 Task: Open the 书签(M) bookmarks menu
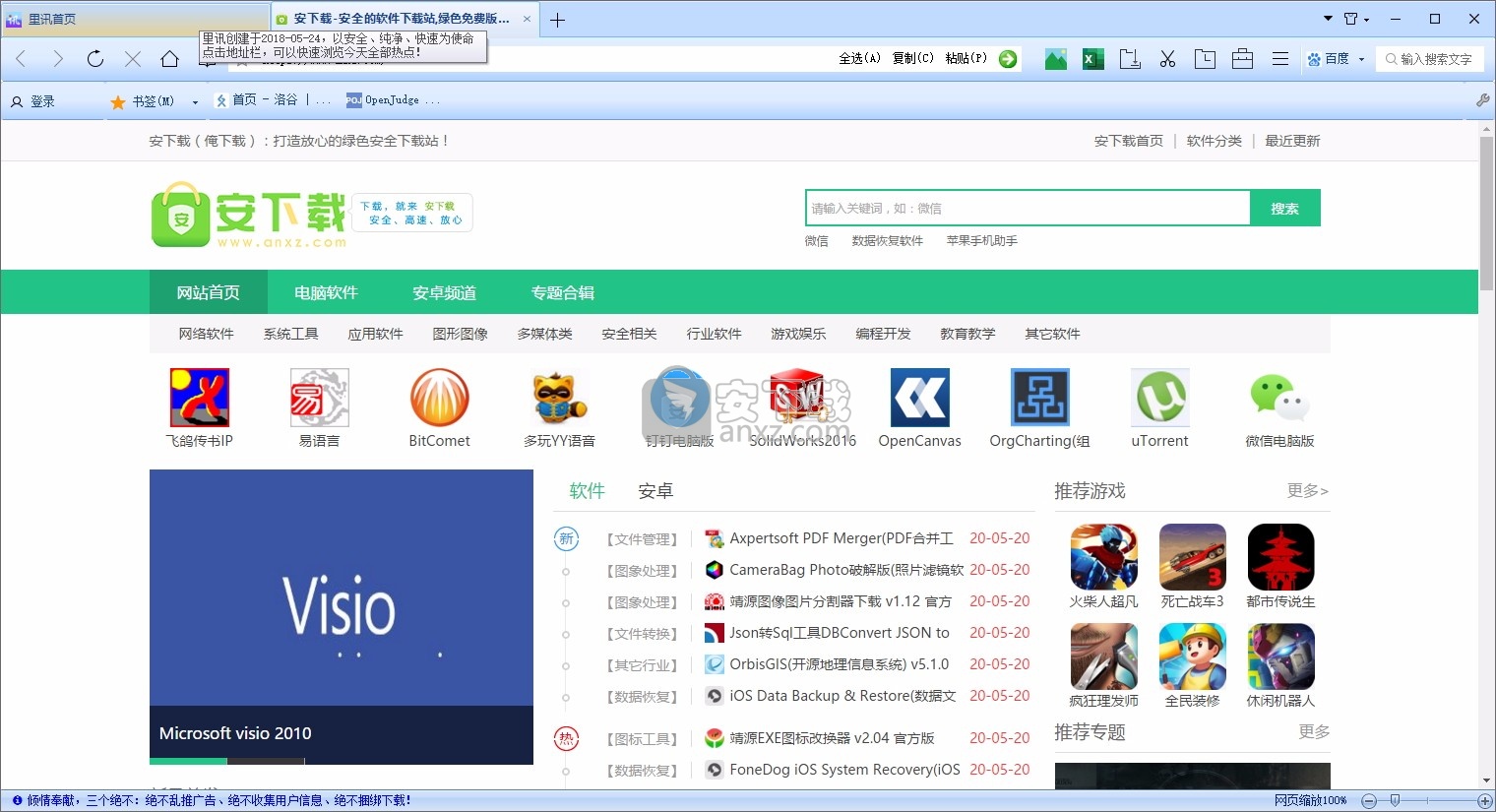pos(143,101)
